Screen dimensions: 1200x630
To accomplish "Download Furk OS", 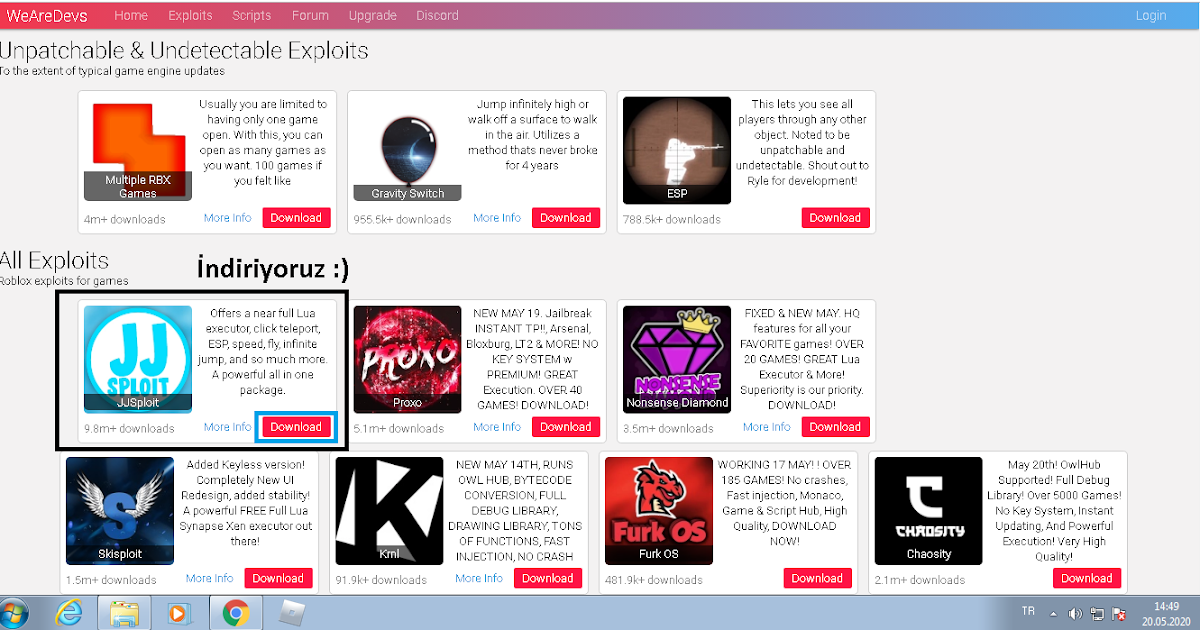I will pyautogui.click(x=817, y=578).
